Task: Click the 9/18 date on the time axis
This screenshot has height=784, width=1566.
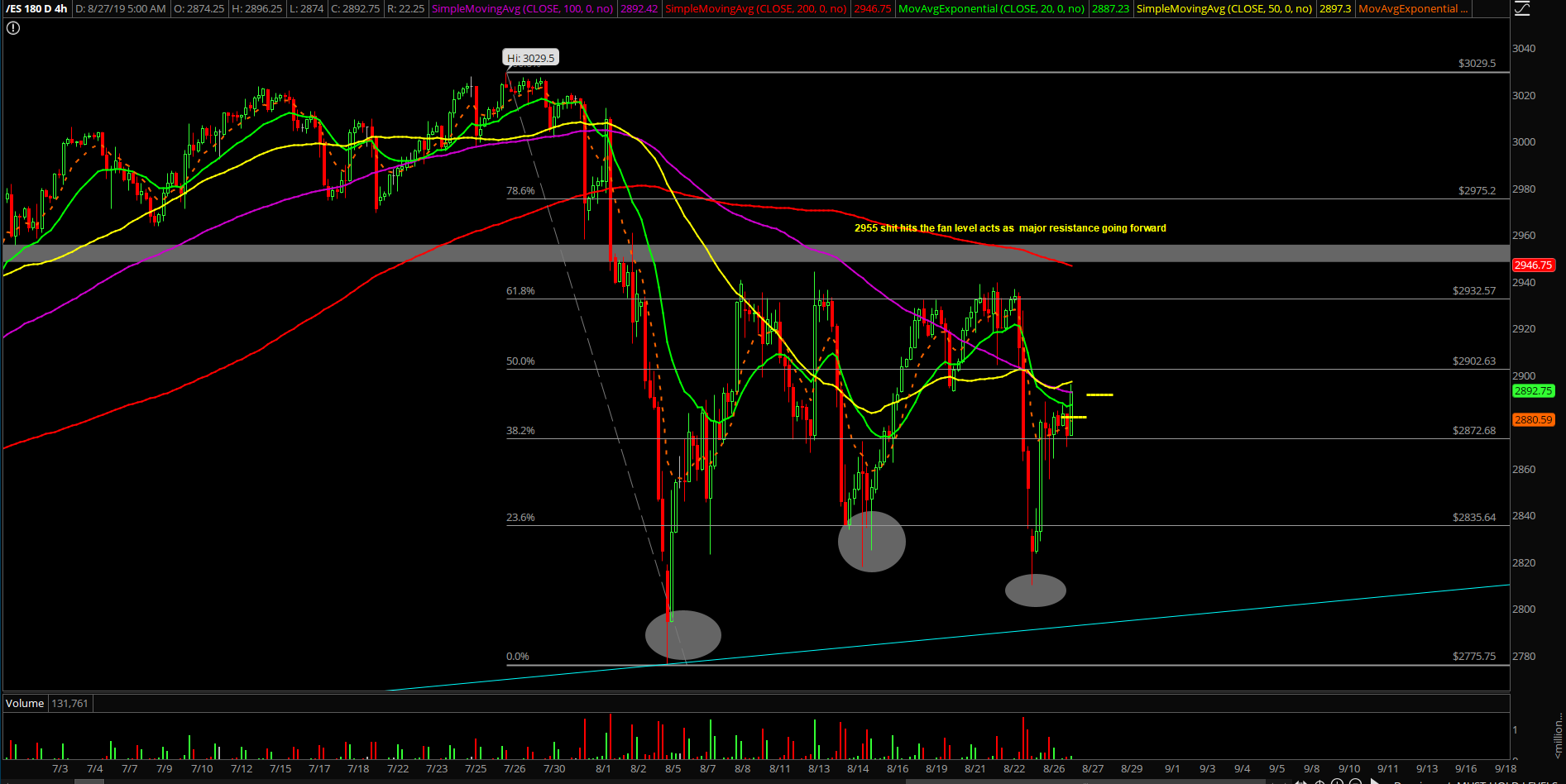Action: pyautogui.click(x=1506, y=769)
